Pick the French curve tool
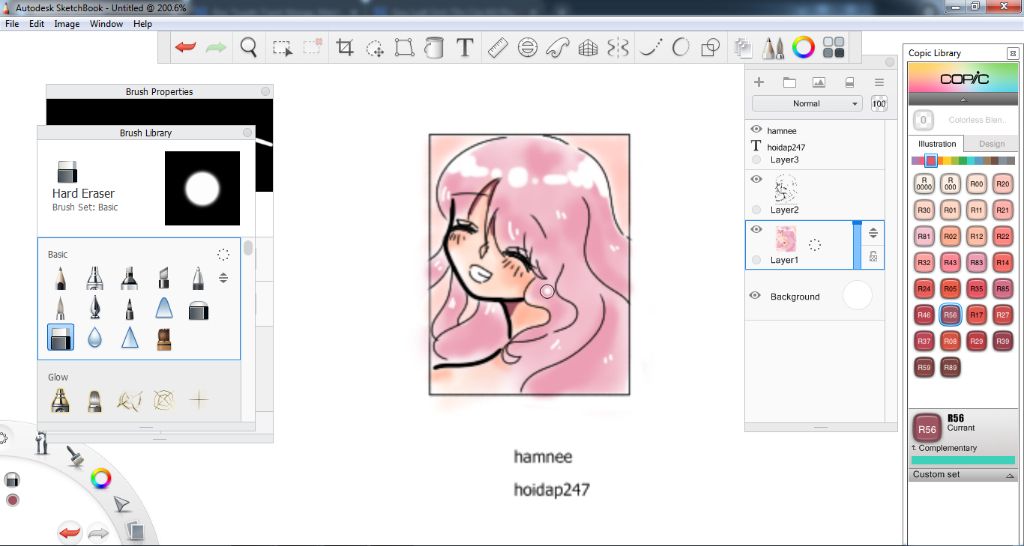The height and width of the screenshot is (546, 1024). (557, 47)
